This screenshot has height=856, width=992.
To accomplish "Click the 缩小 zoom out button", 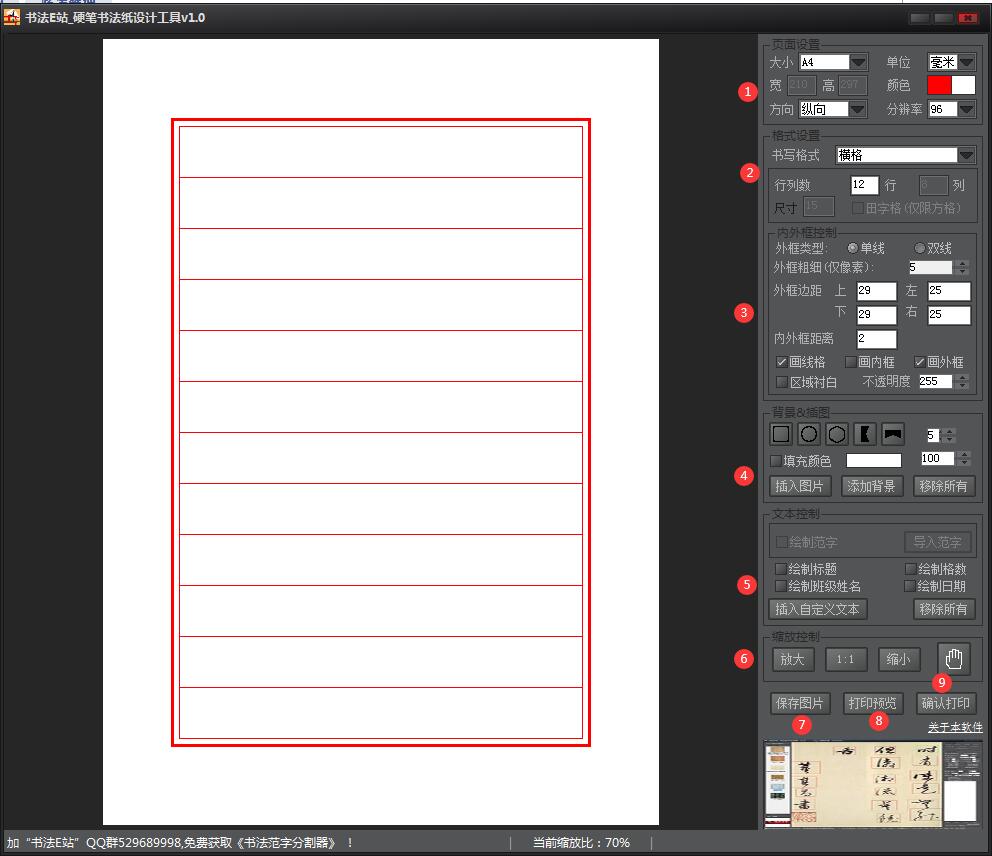I will [898, 659].
